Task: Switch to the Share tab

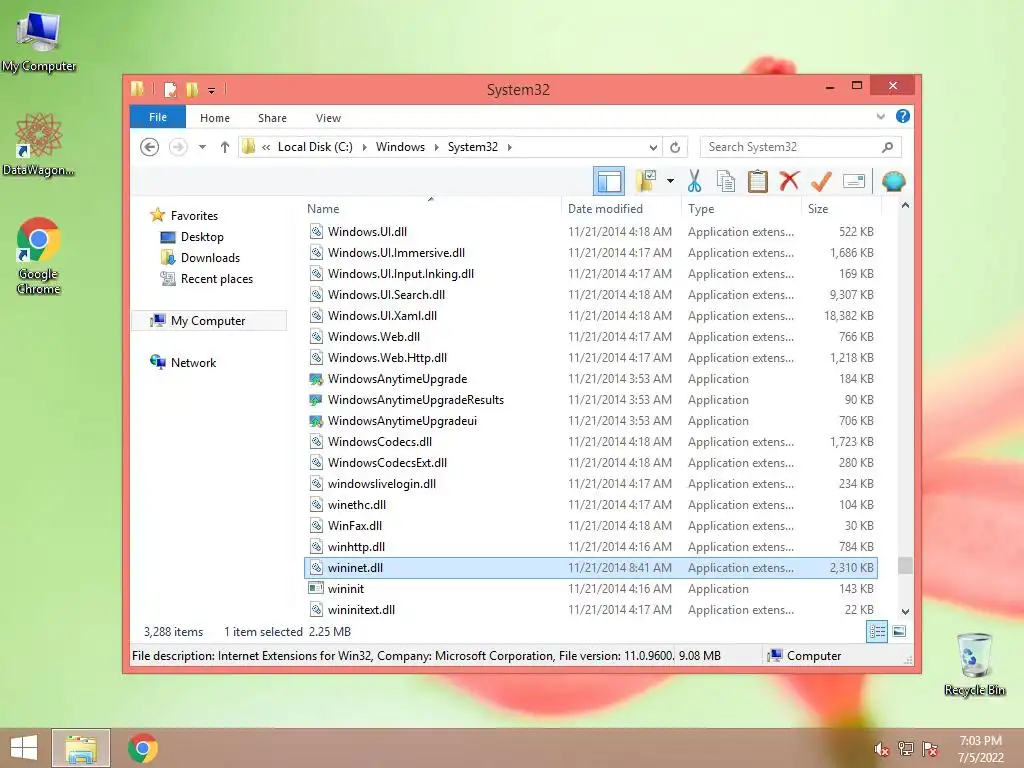Action: (x=272, y=118)
